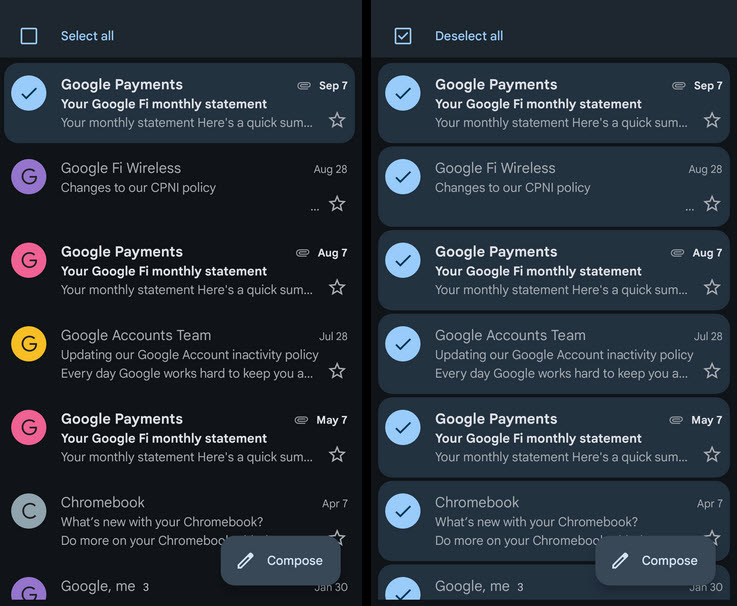Image resolution: width=737 pixels, height=606 pixels.
Task: Click Compose button in Select all panel
Action: pos(281,560)
